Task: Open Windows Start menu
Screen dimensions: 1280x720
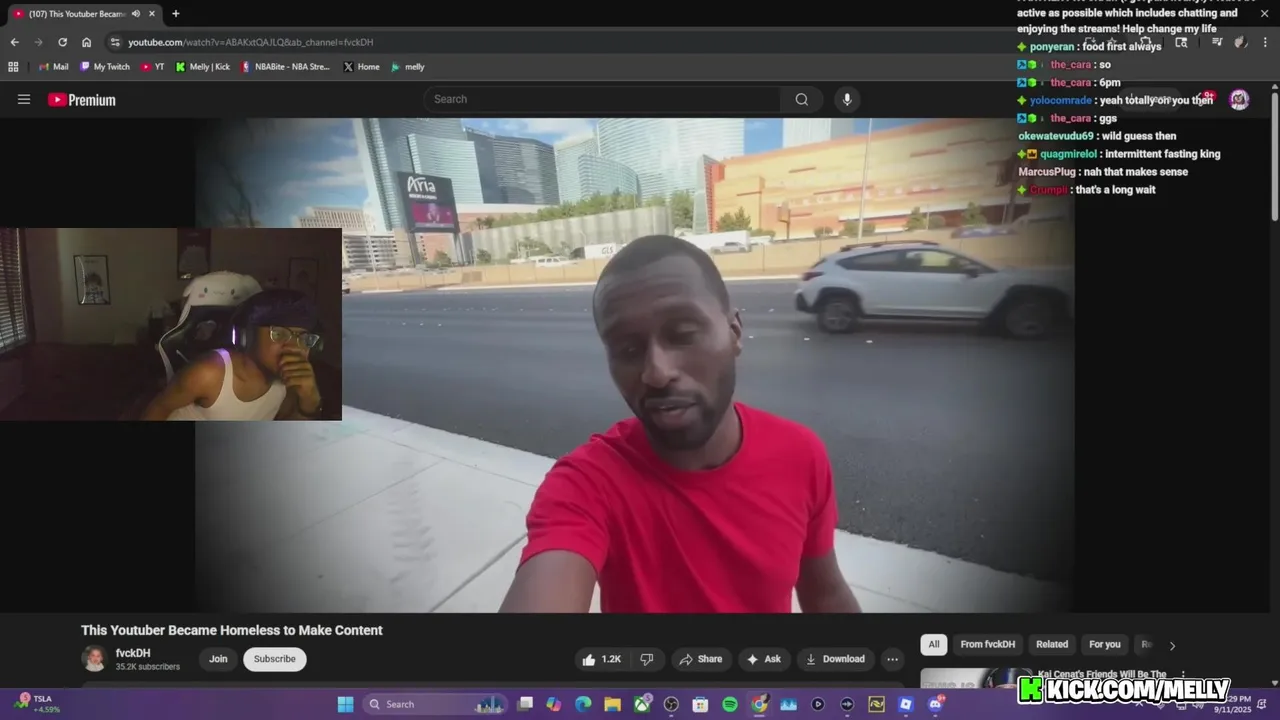Action: tap(345, 704)
